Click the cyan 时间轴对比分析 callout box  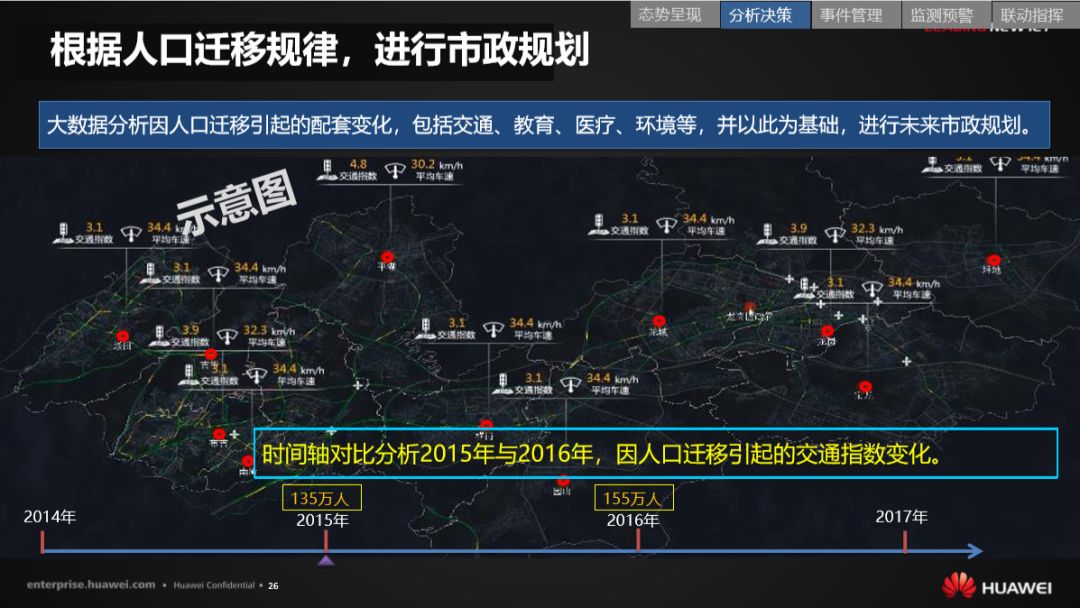[x=656, y=453]
